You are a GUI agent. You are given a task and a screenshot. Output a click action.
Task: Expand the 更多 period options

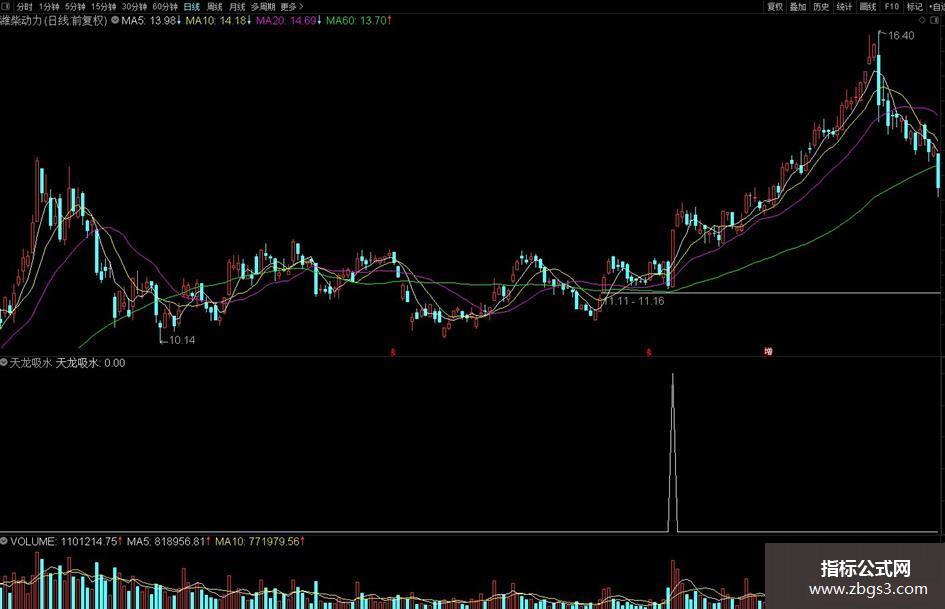292,7
